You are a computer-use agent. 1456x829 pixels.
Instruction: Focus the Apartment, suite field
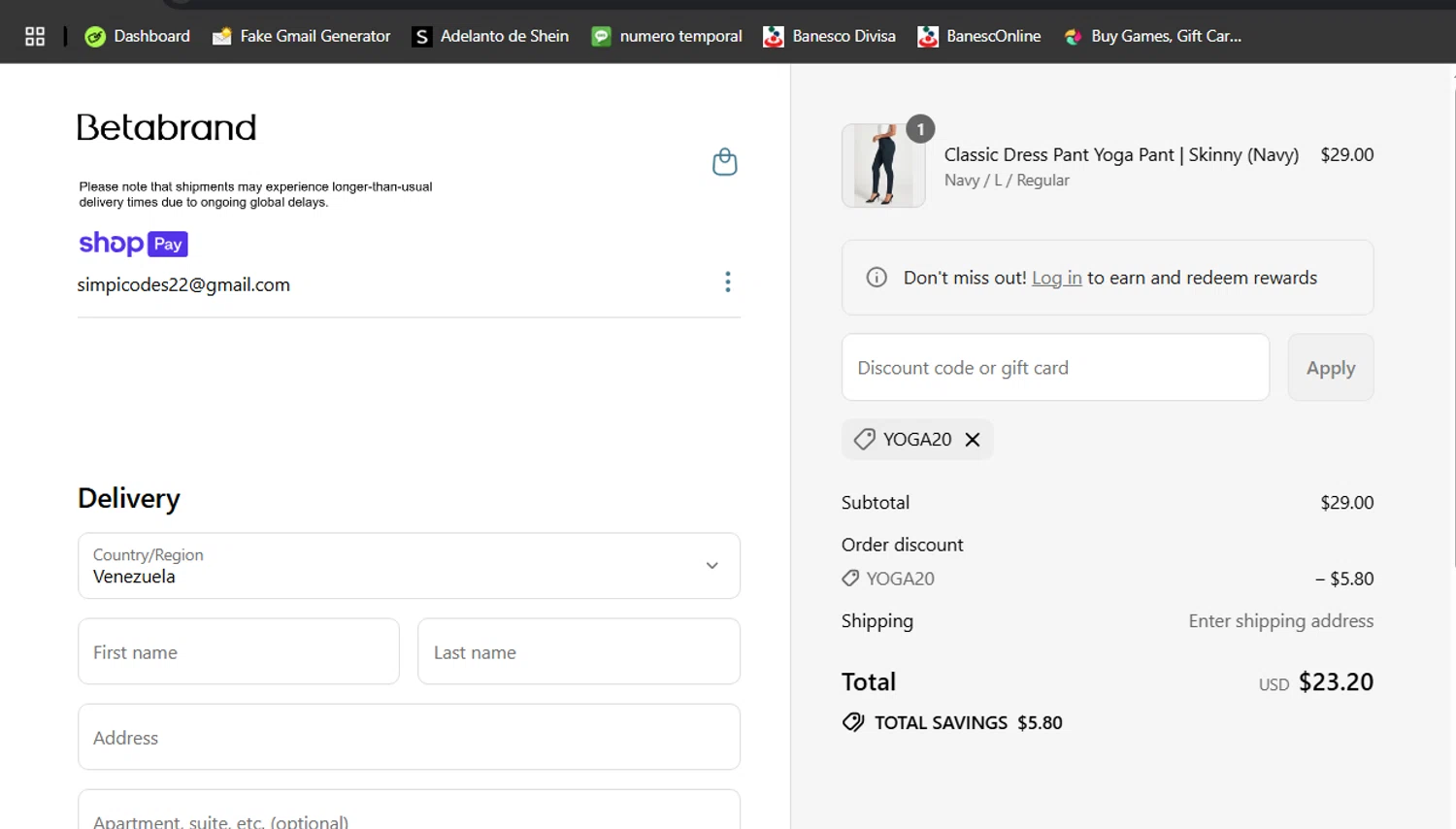[x=409, y=812]
